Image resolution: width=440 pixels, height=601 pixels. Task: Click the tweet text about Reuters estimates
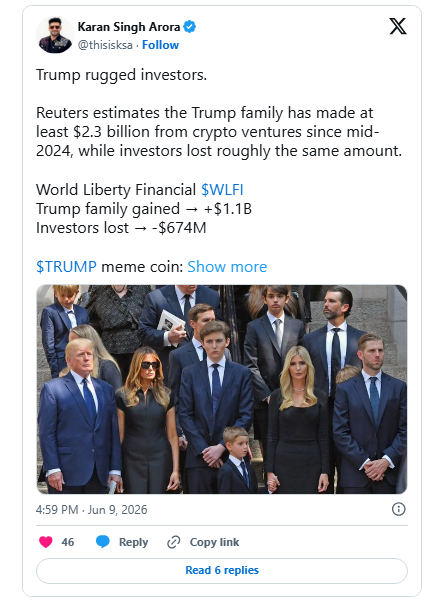(x=219, y=132)
